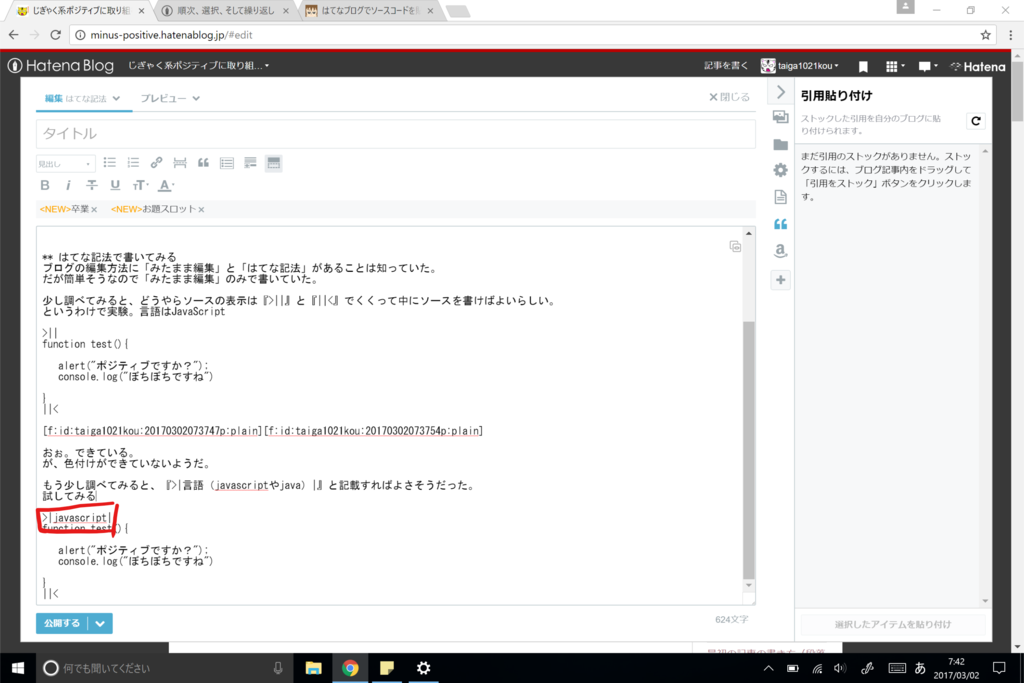Insert an unordered list from the toolbar
The image size is (1024, 683).
tap(110, 162)
